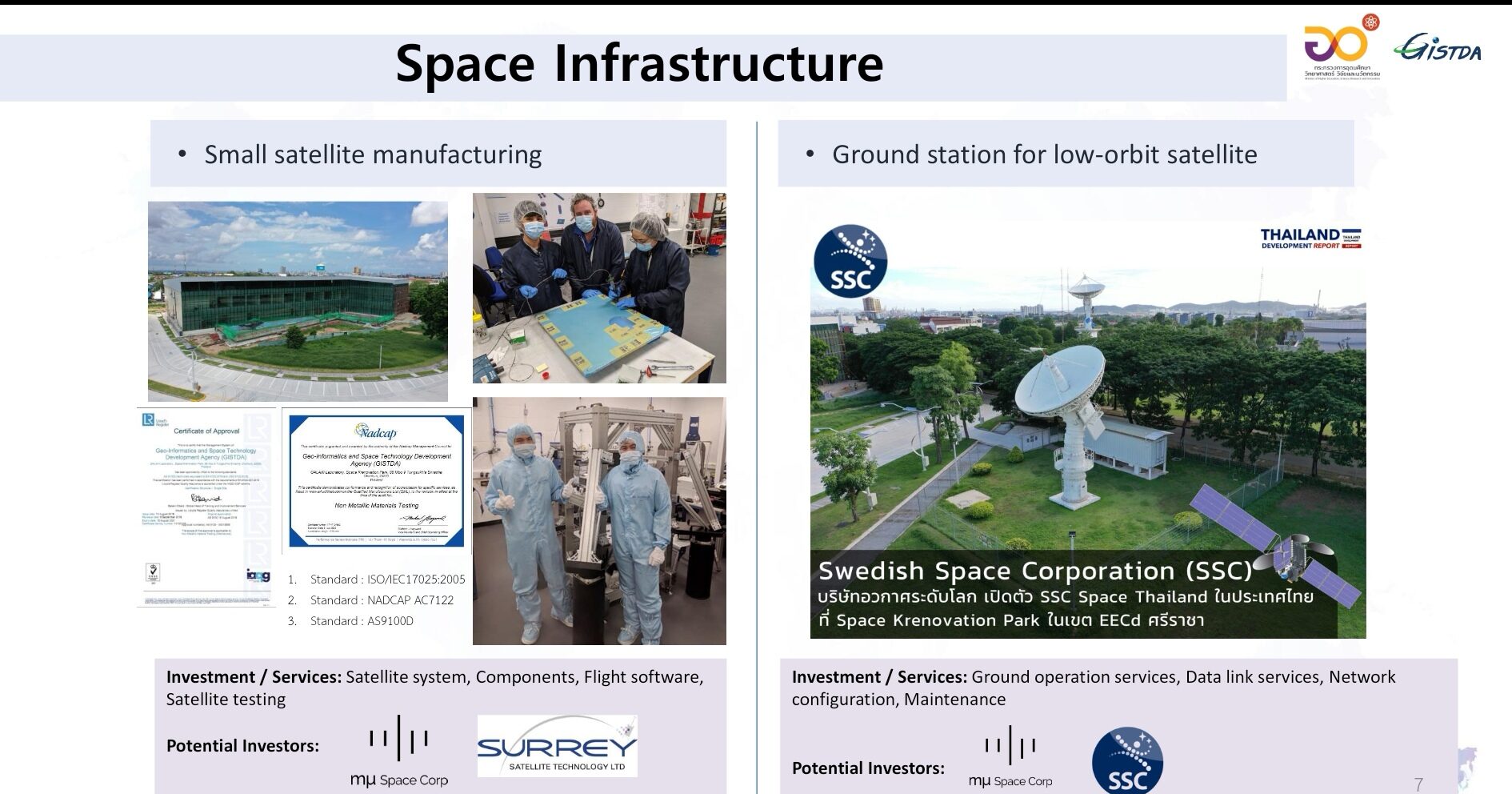Screen dimensions: 1512x794
Task: Select Standard : NADCAP AC7122 line
Action: pyautogui.click(x=382, y=600)
